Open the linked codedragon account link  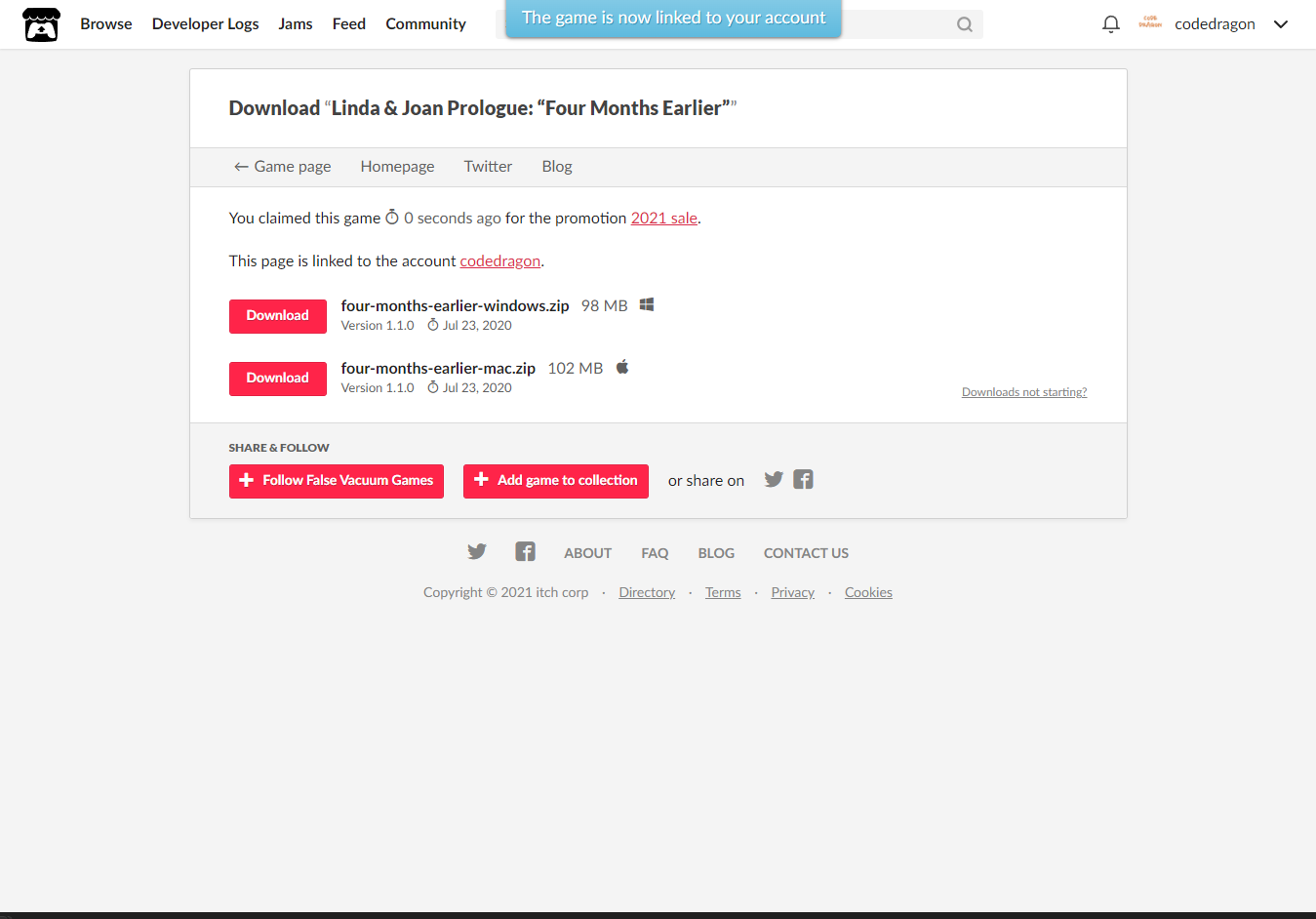(x=500, y=260)
